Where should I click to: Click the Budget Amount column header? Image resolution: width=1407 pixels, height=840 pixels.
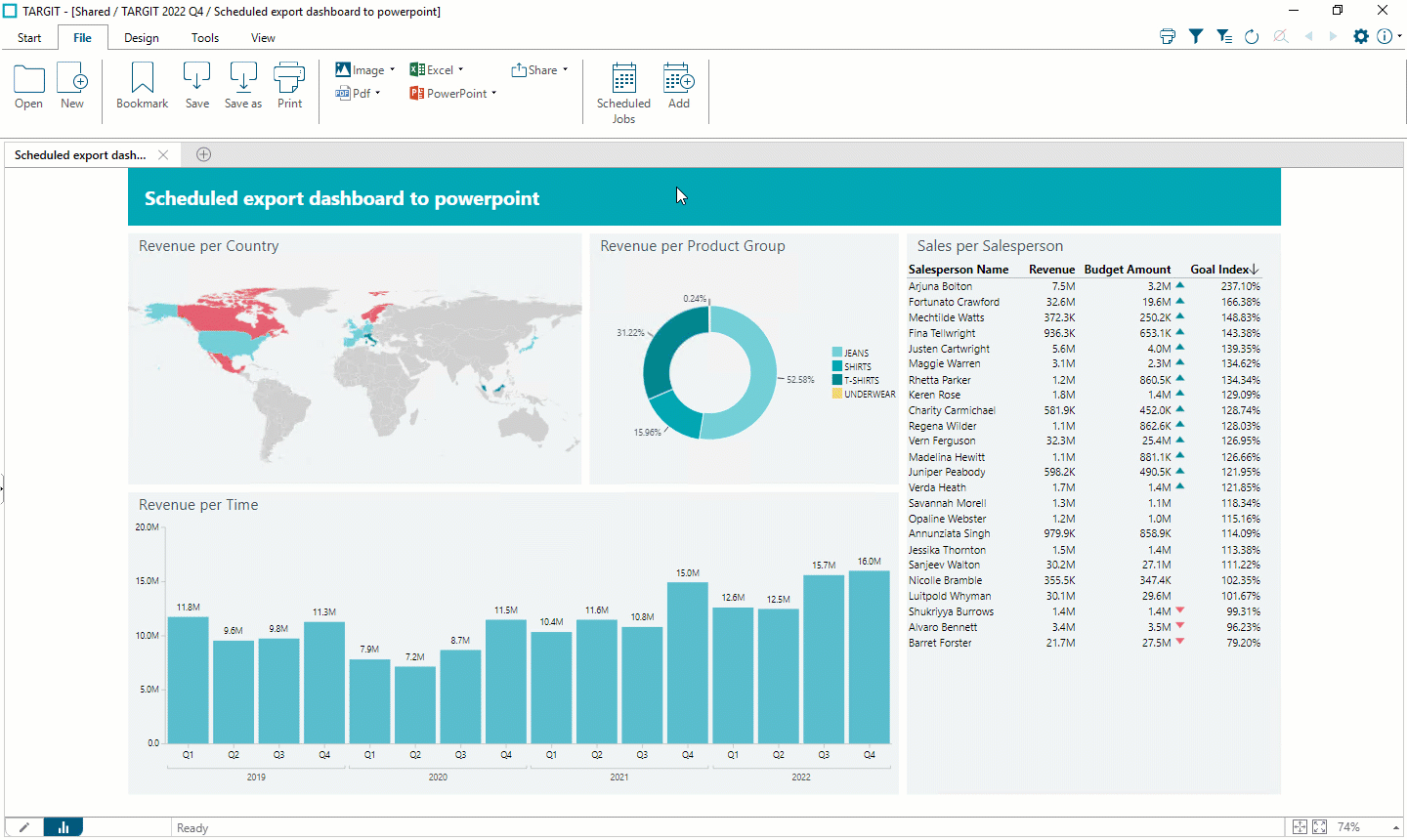click(x=1128, y=270)
